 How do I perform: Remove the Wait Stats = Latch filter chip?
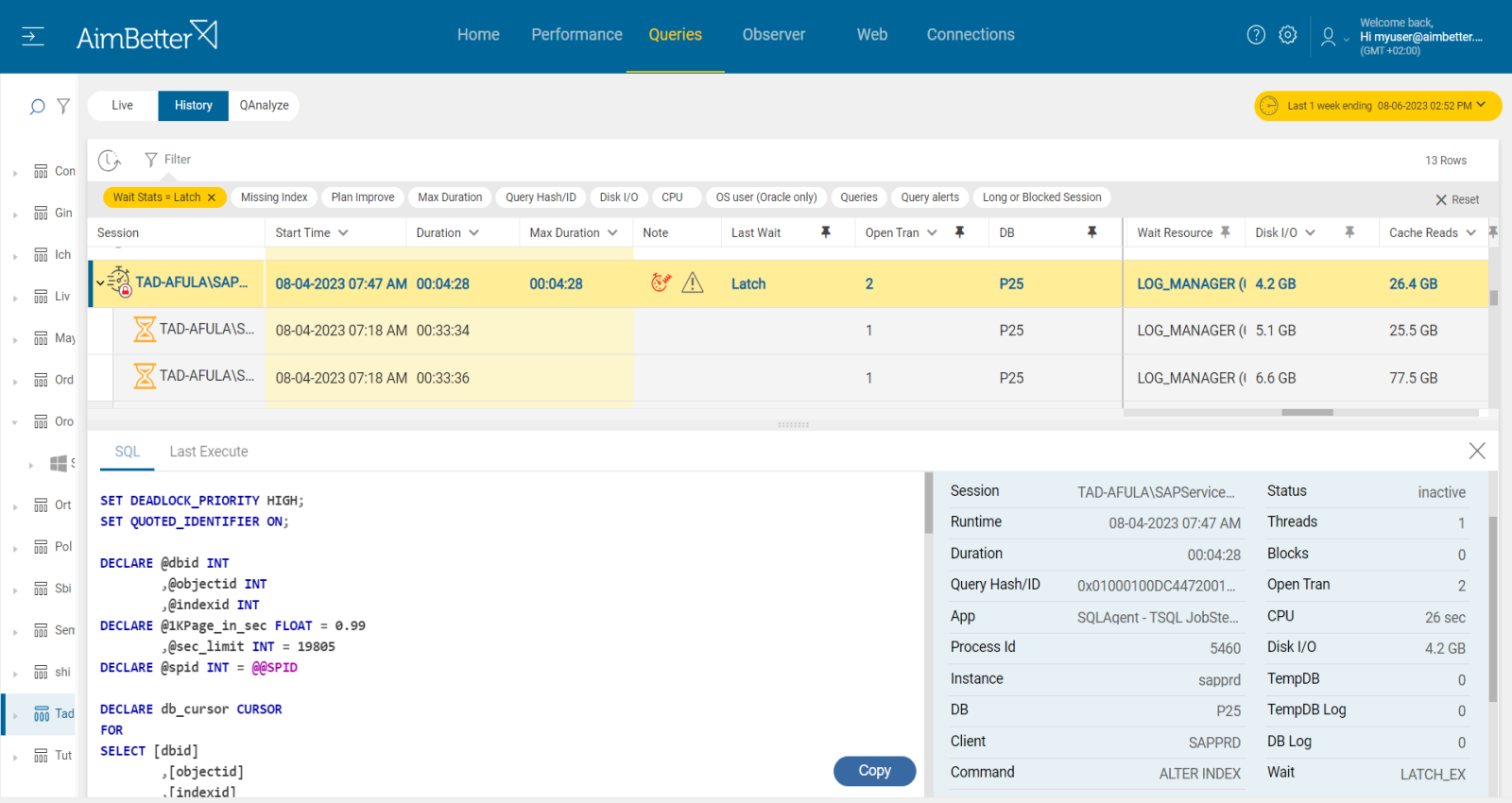(212, 197)
